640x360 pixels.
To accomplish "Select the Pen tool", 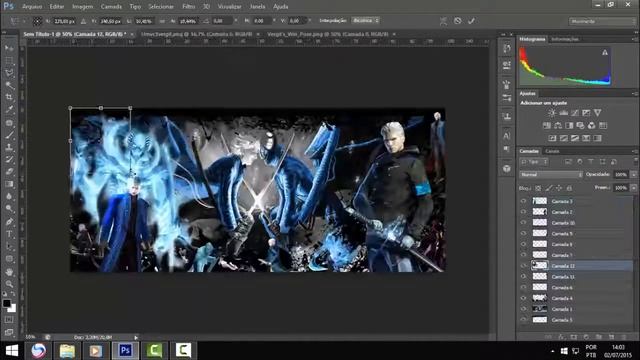I will click(x=9, y=222).
